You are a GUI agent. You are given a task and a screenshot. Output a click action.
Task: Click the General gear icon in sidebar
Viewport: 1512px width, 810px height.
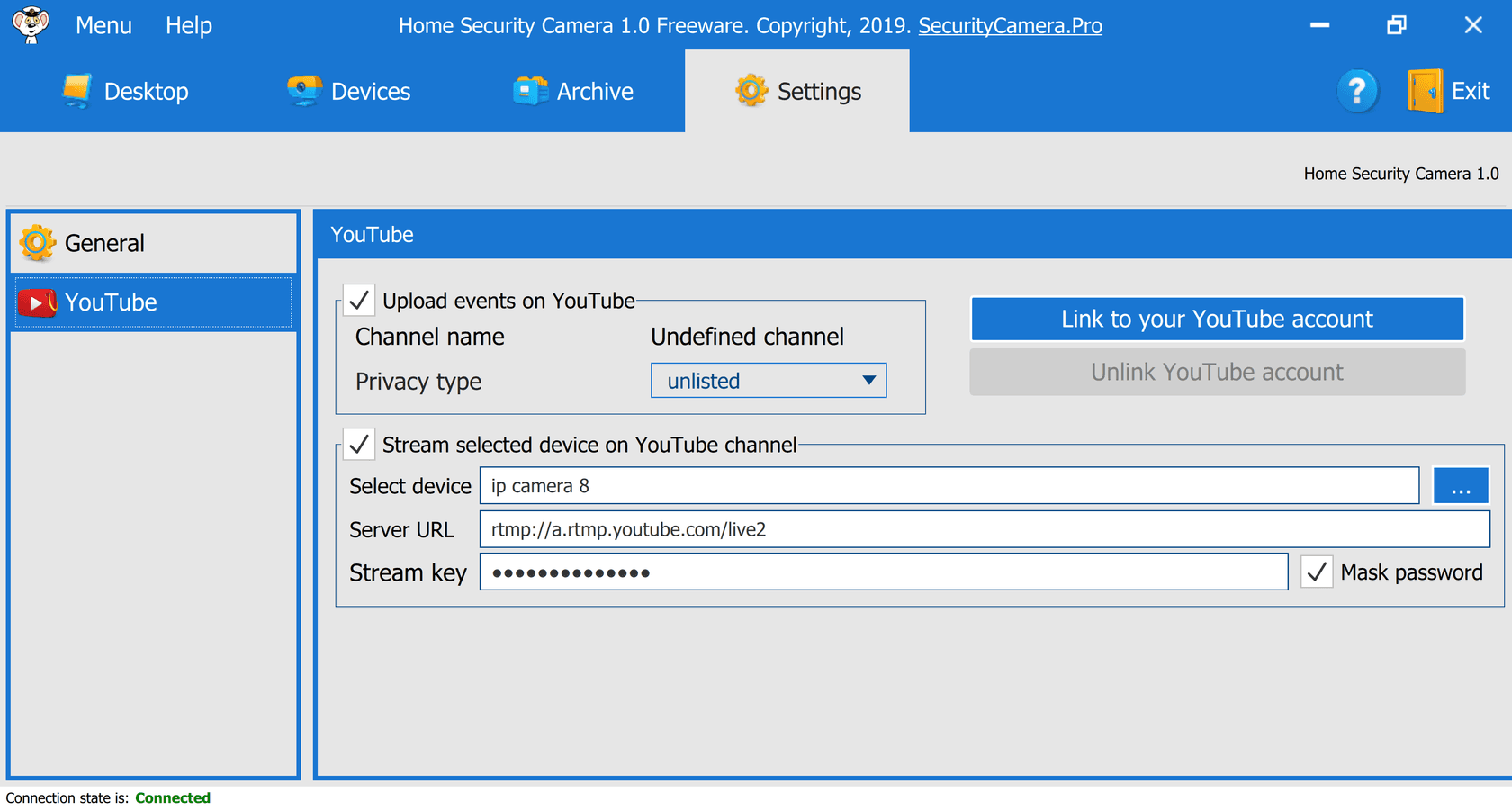(38, 243)
